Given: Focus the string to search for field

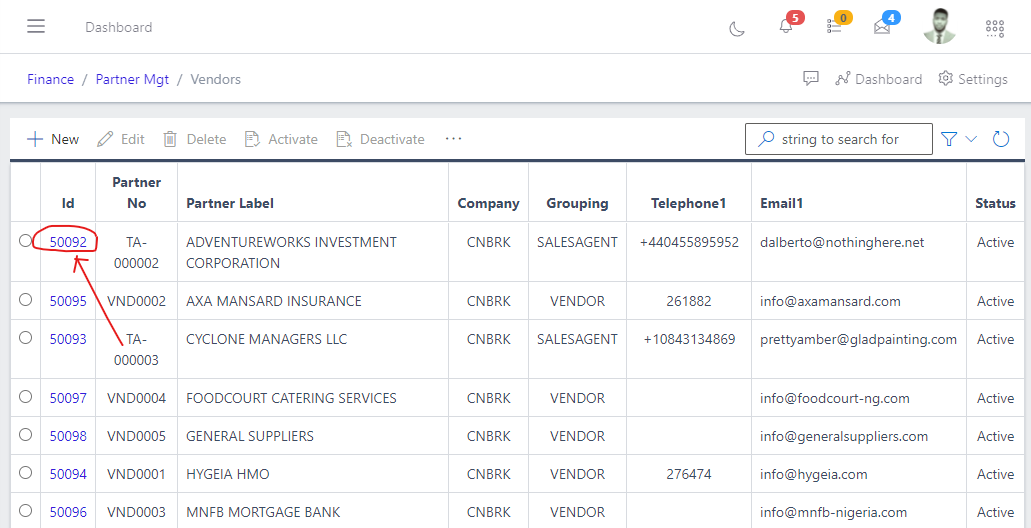Looking at the screenshot, I should coord(838,139).
